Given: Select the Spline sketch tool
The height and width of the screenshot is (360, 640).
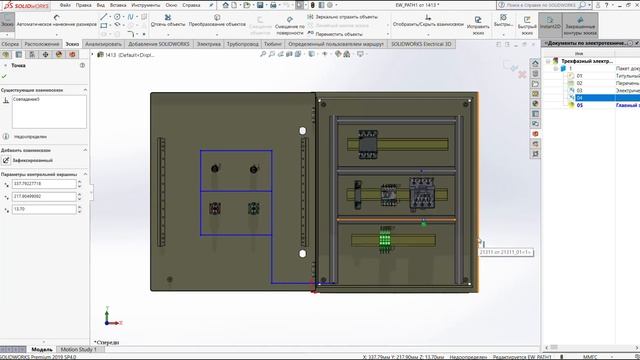Looking at the screenshot, I should click(130, 17).
